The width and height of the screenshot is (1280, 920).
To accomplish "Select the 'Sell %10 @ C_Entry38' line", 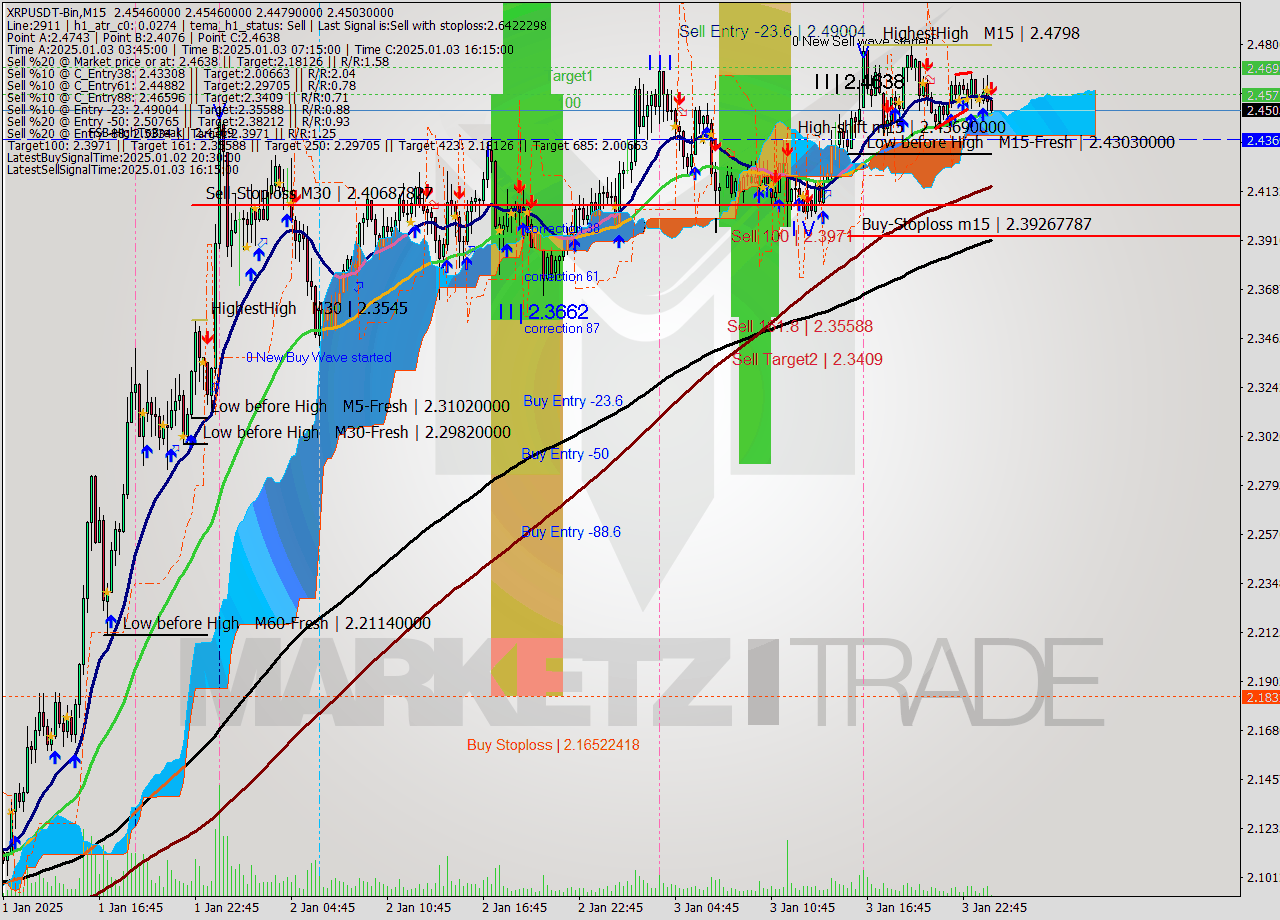I will tap(181, 73).
